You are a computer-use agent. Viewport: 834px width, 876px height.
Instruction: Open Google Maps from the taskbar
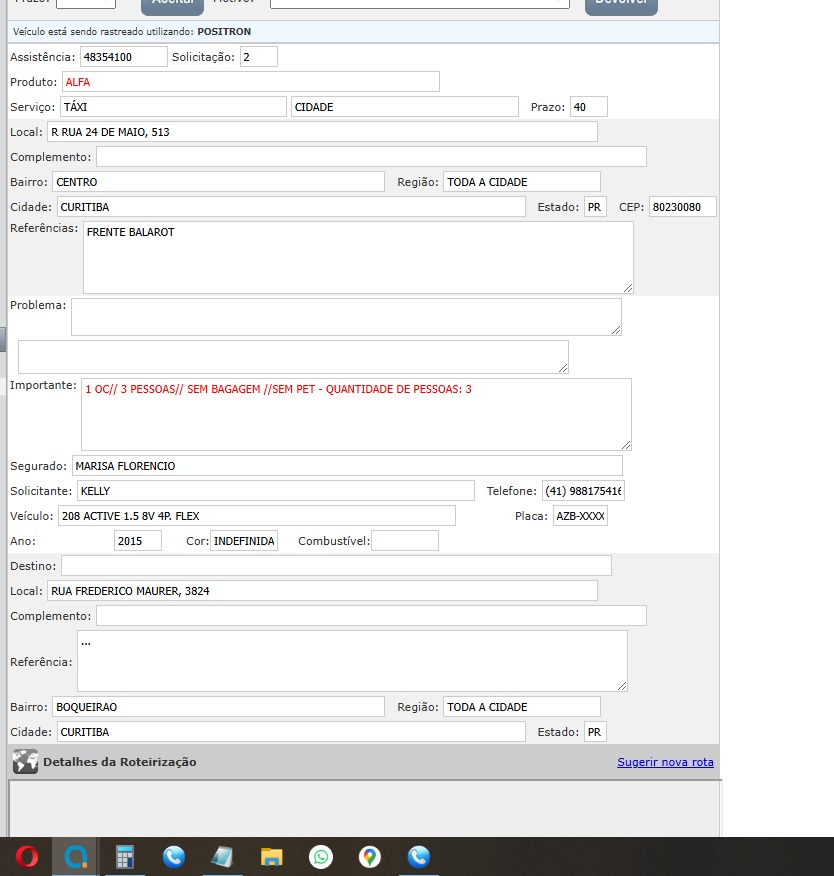[369, 856]
